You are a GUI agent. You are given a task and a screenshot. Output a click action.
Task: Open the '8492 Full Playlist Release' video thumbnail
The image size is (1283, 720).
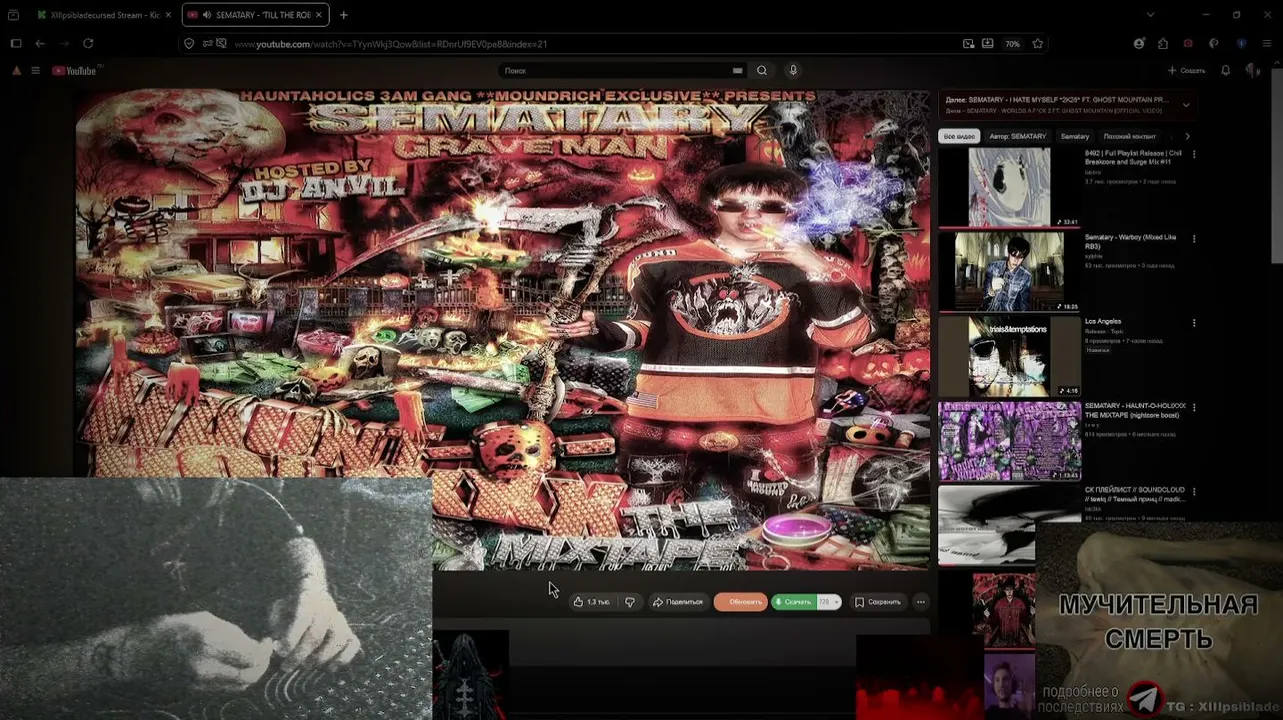pos(1009,188)
